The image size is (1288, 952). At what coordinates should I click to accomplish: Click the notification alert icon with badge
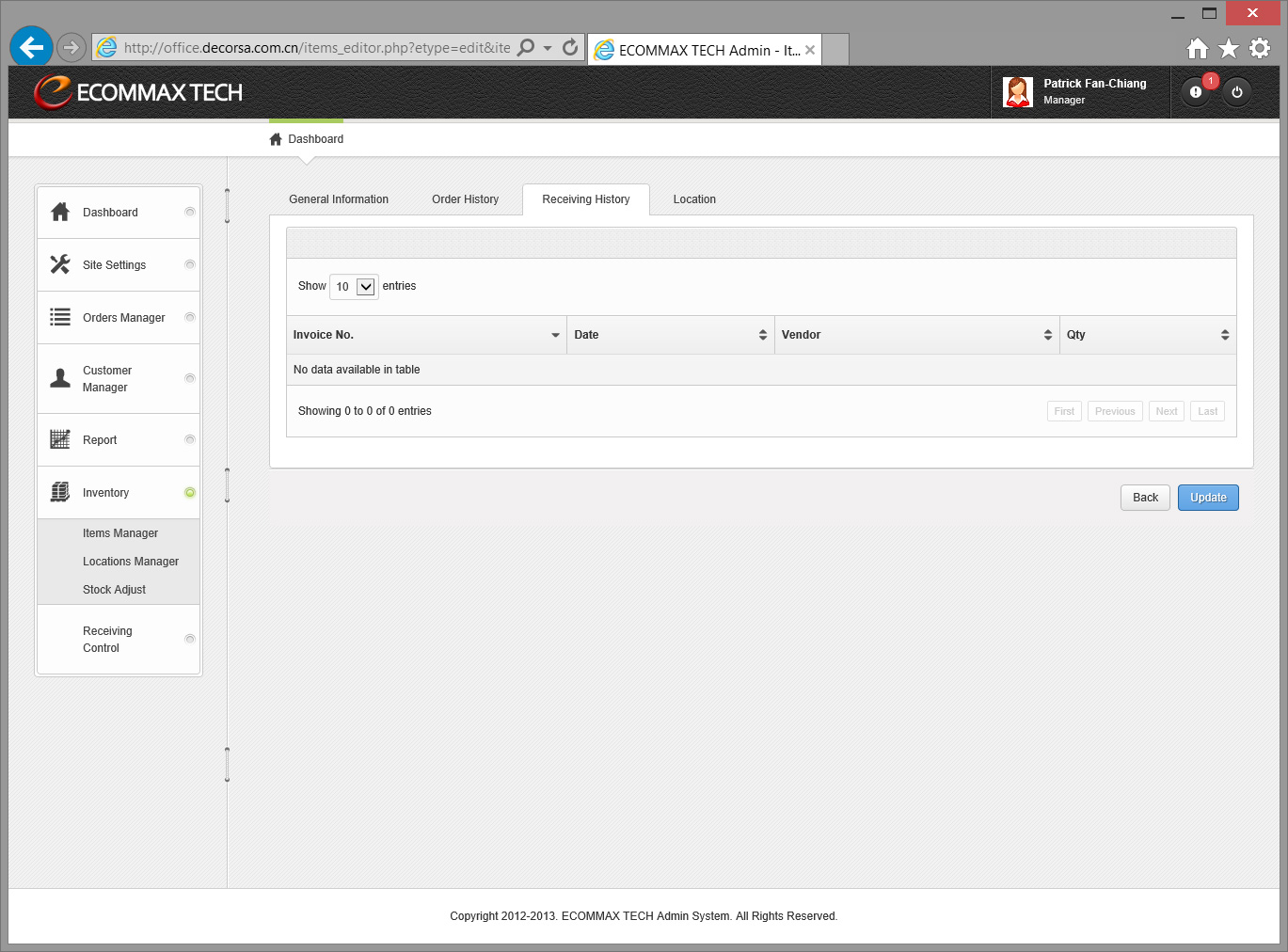1196,92
